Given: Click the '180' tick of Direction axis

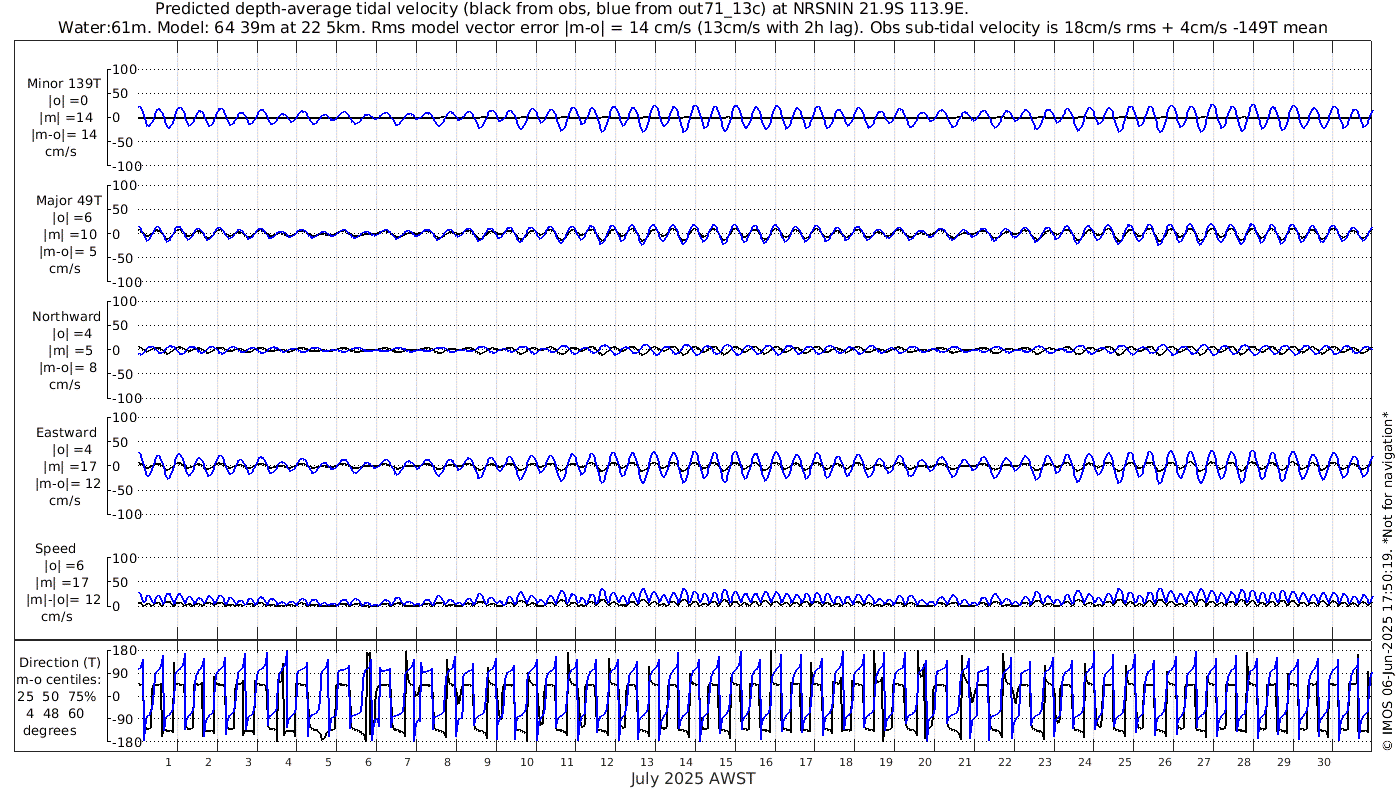Looking at the screenshot, I should (x=125, y=652).
